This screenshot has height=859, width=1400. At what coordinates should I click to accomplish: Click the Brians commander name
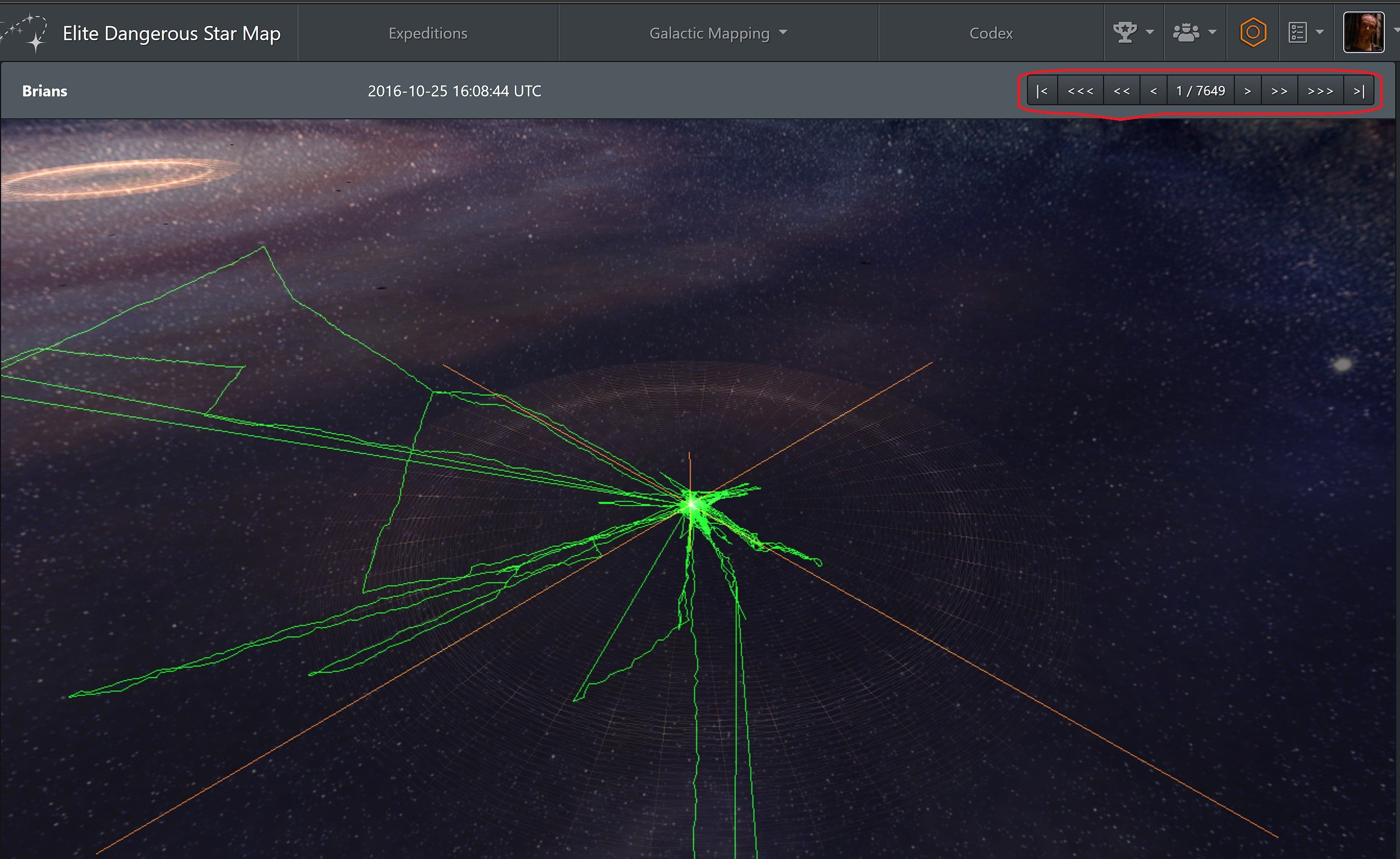pyautogui.click(x=44, y=91)
